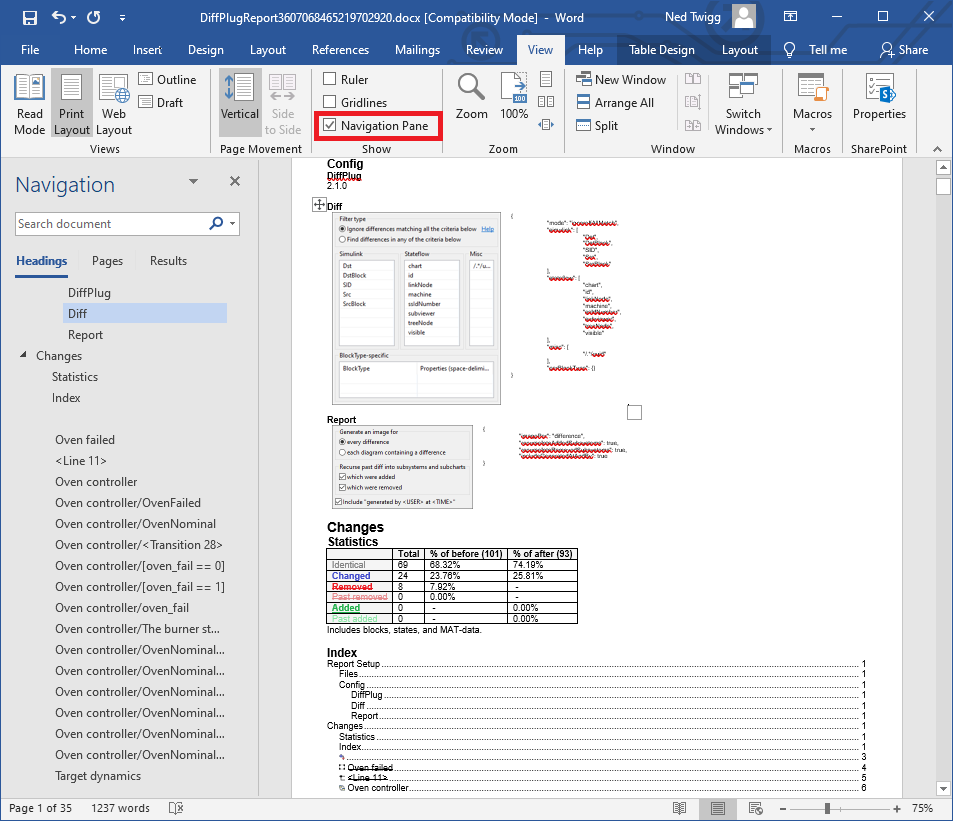The width and height of the screenshot is (953, 821).
Task: Click the 75% zoom level
Action: [922, 808]
